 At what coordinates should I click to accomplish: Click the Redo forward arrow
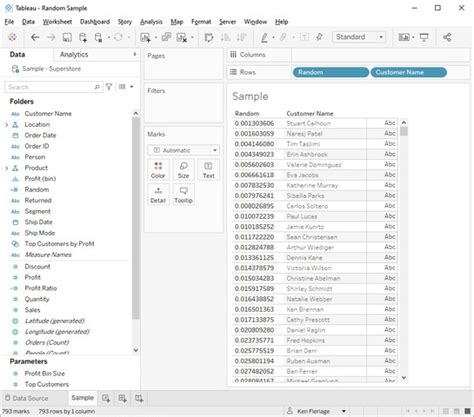click(x=51, y=37)
